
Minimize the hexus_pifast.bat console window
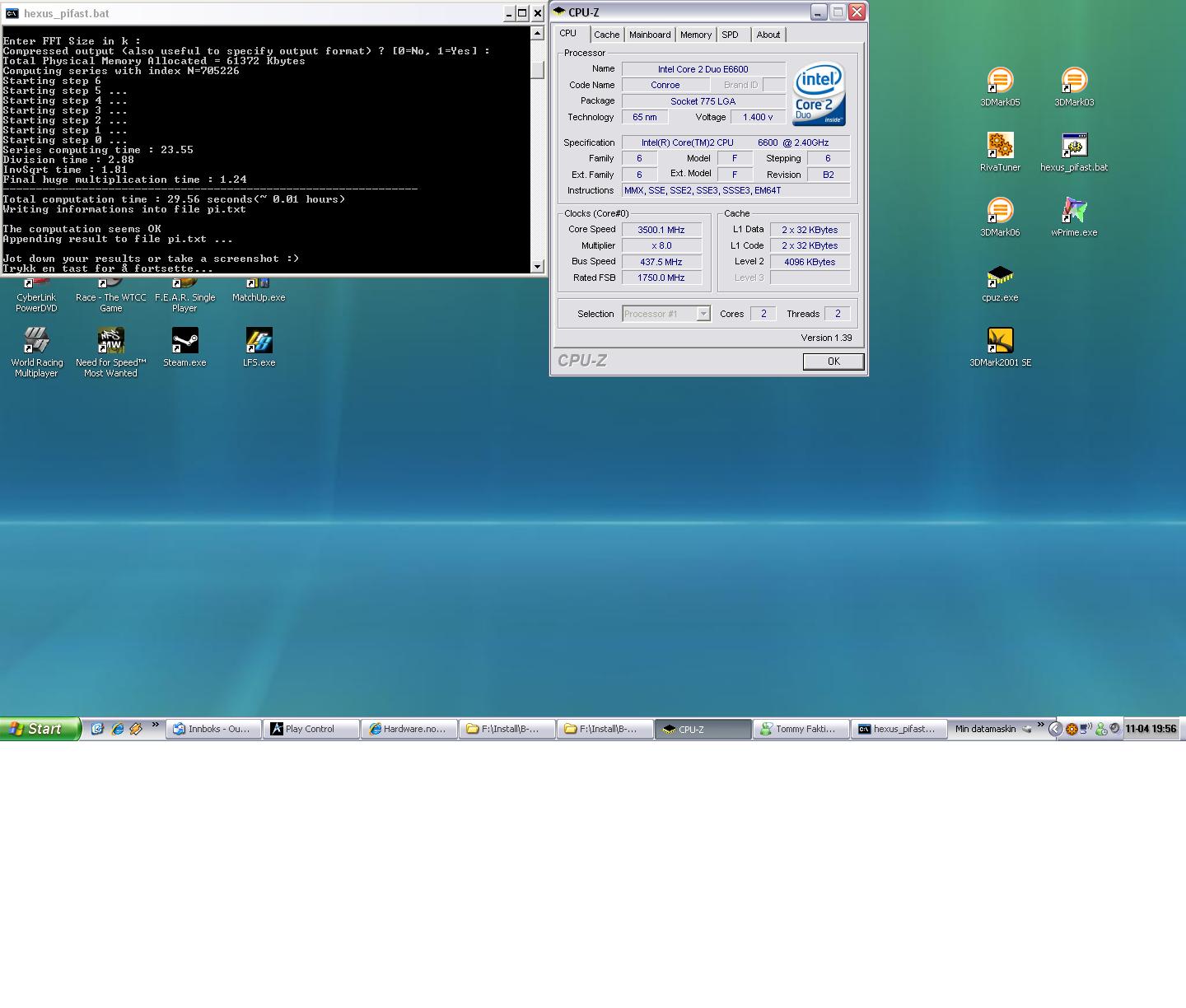coord(508,13)
